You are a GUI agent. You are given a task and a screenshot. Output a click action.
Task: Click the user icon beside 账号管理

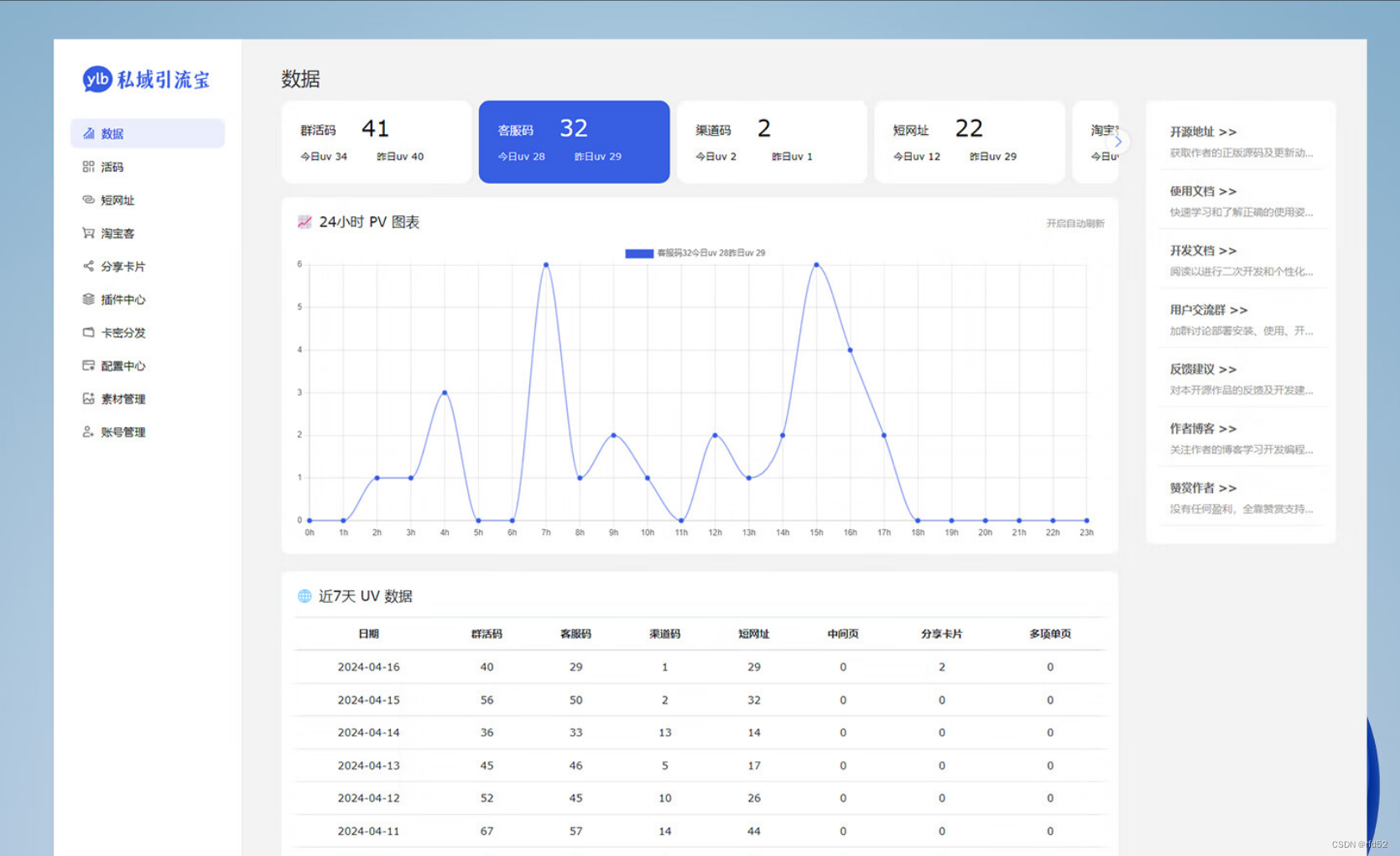pyautogui.click(x=88, y=432)
